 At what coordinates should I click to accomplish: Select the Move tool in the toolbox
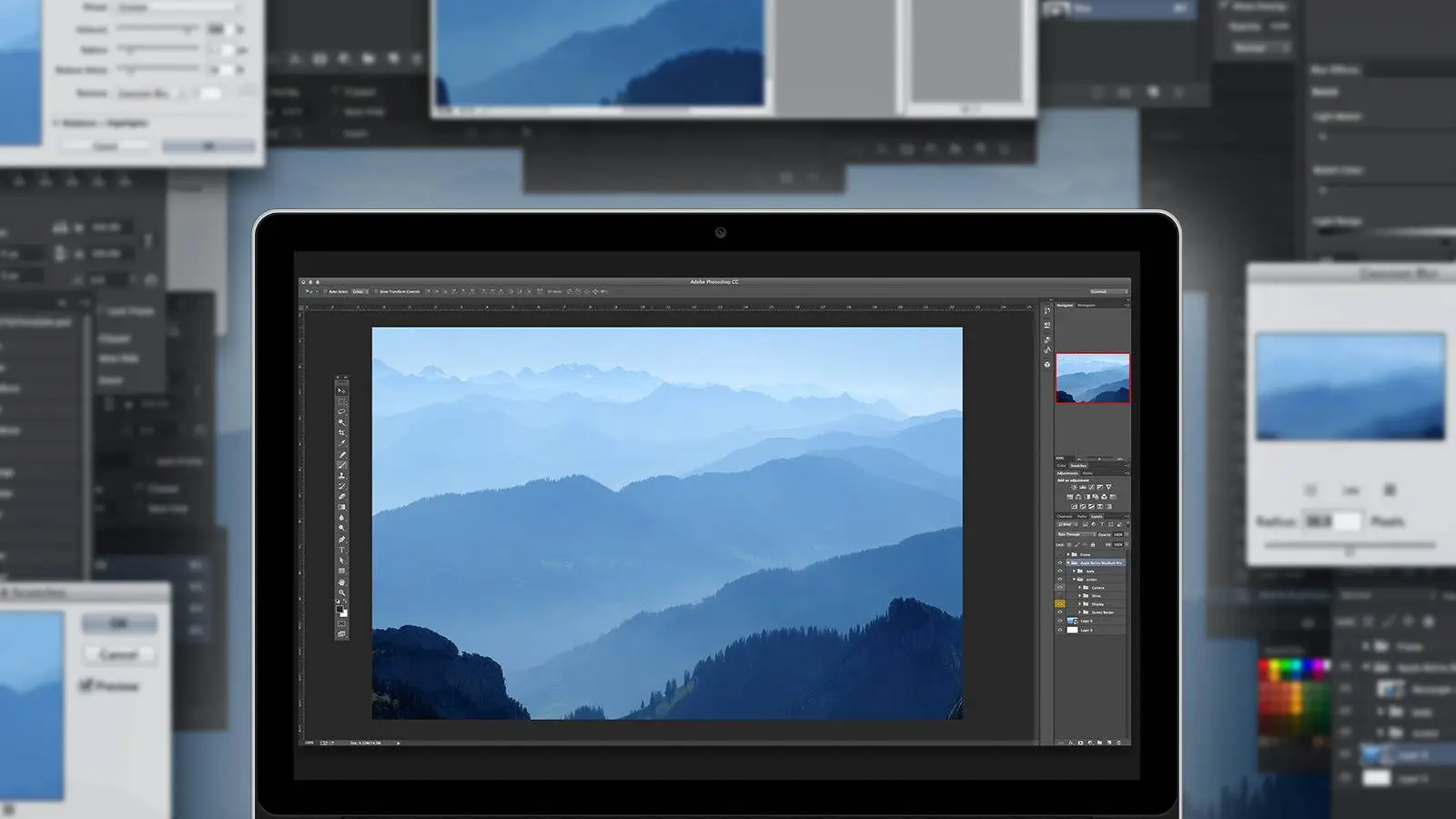coord(341,390)
